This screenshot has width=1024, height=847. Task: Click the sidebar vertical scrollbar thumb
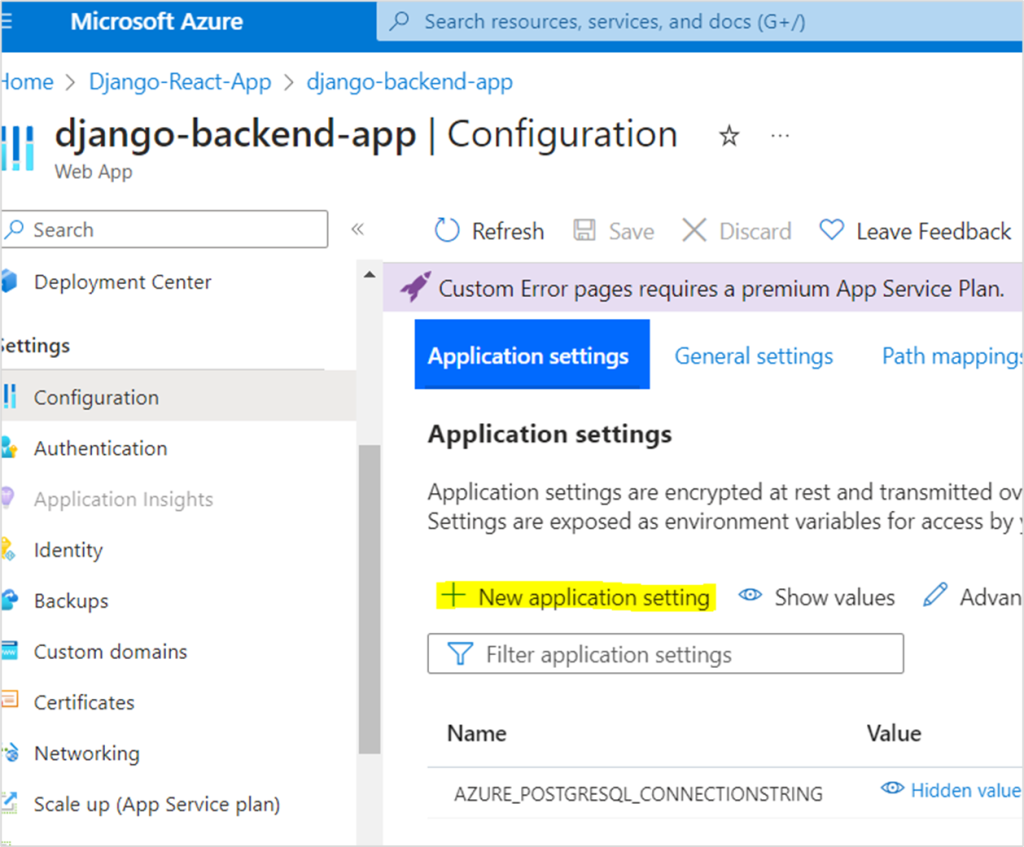(370, 599)
